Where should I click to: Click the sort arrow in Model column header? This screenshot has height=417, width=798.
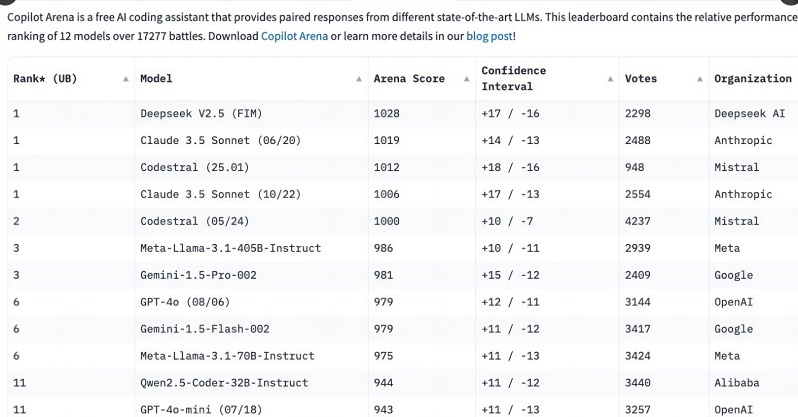359,78
